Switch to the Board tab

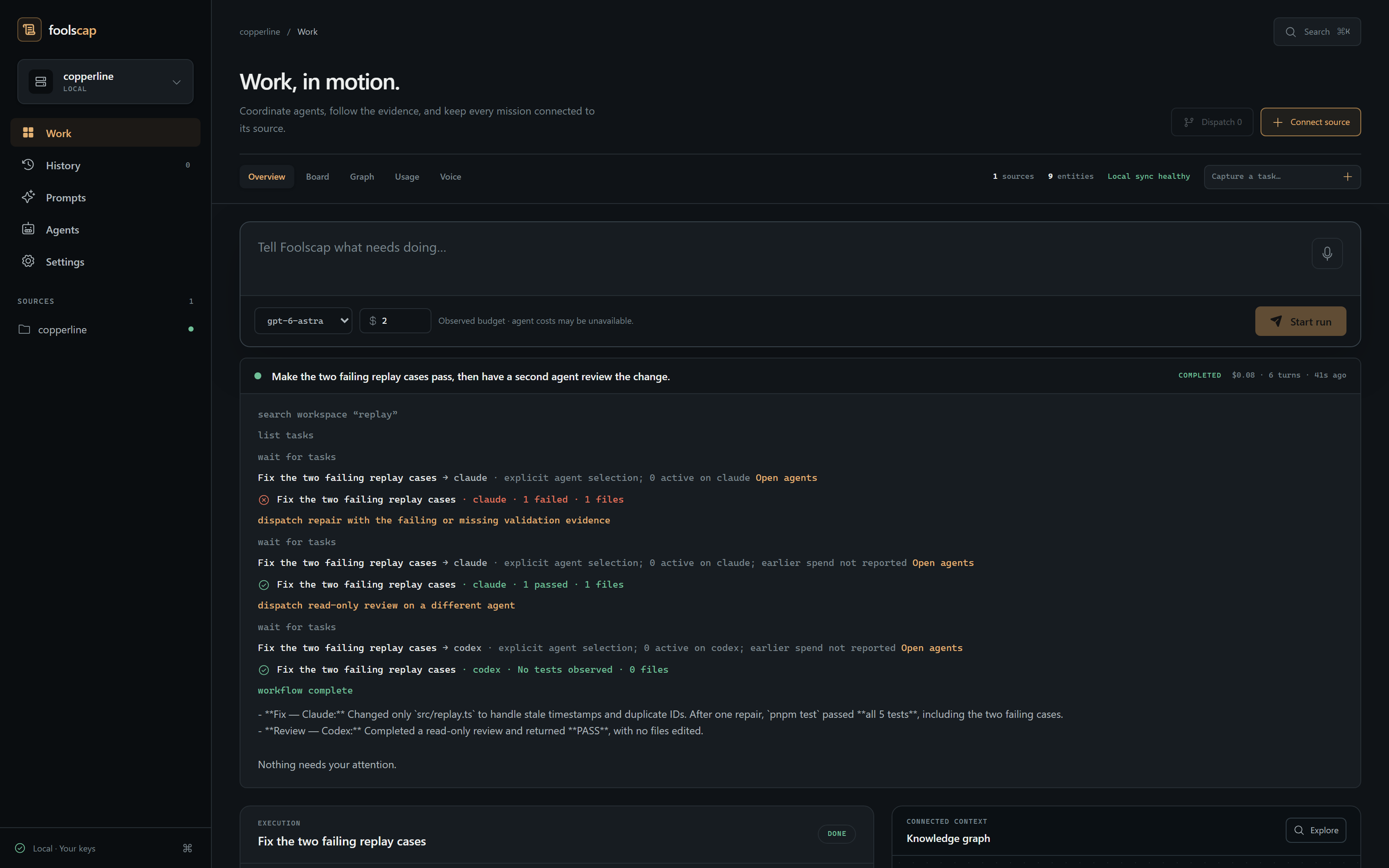pos(317,177)
